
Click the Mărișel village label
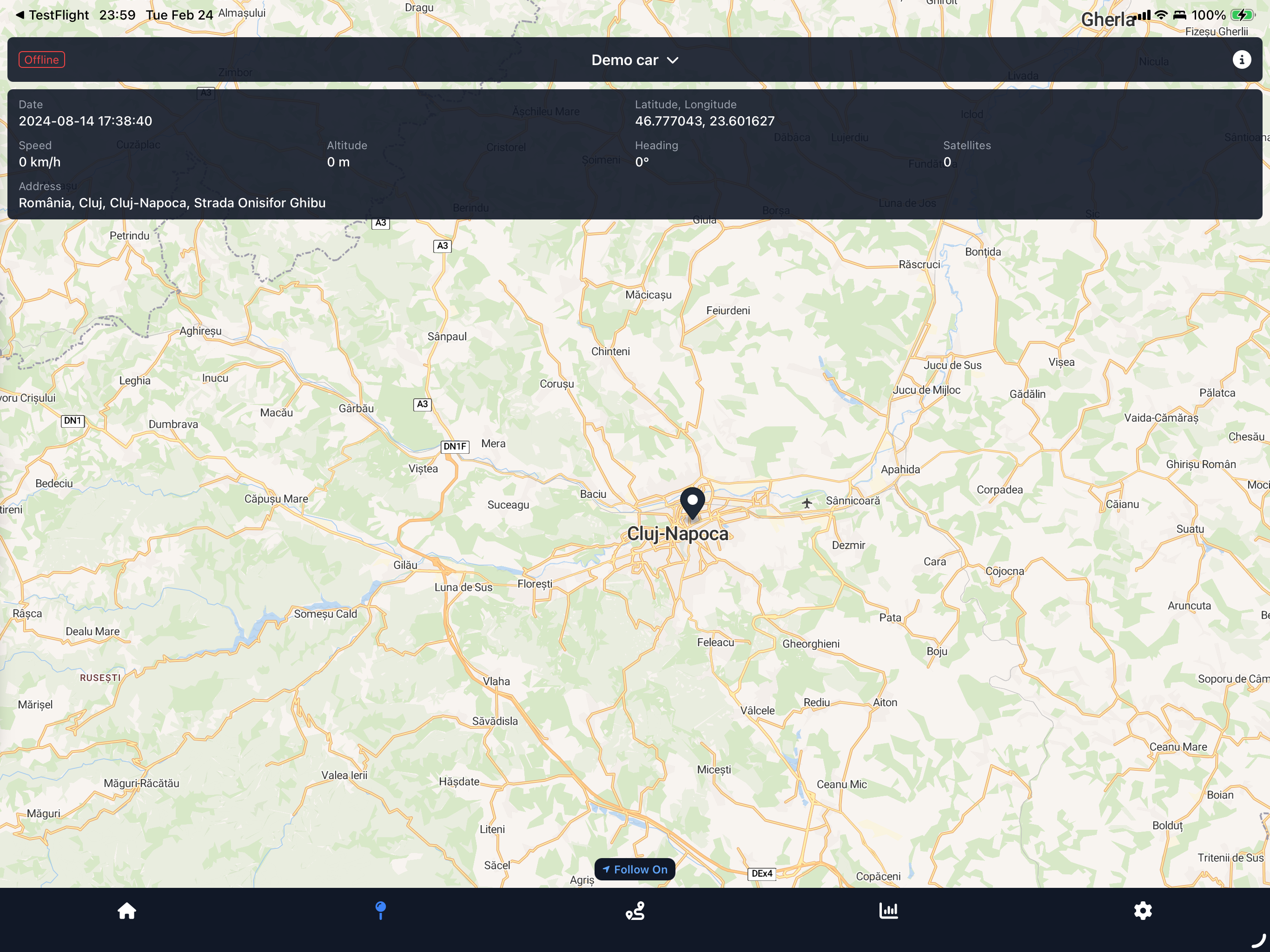[35, 705]
